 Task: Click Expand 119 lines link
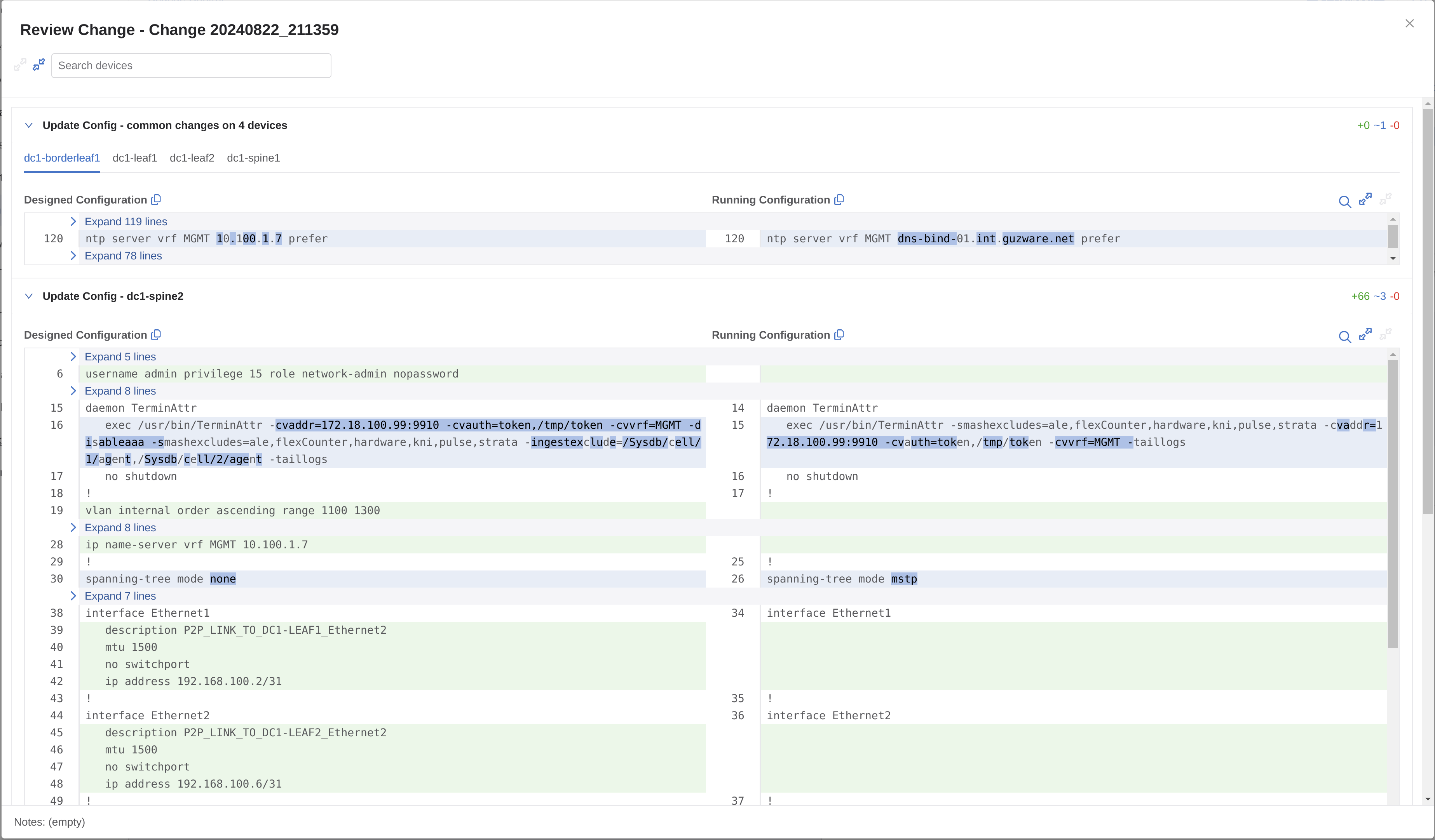[x=126, y=222]
